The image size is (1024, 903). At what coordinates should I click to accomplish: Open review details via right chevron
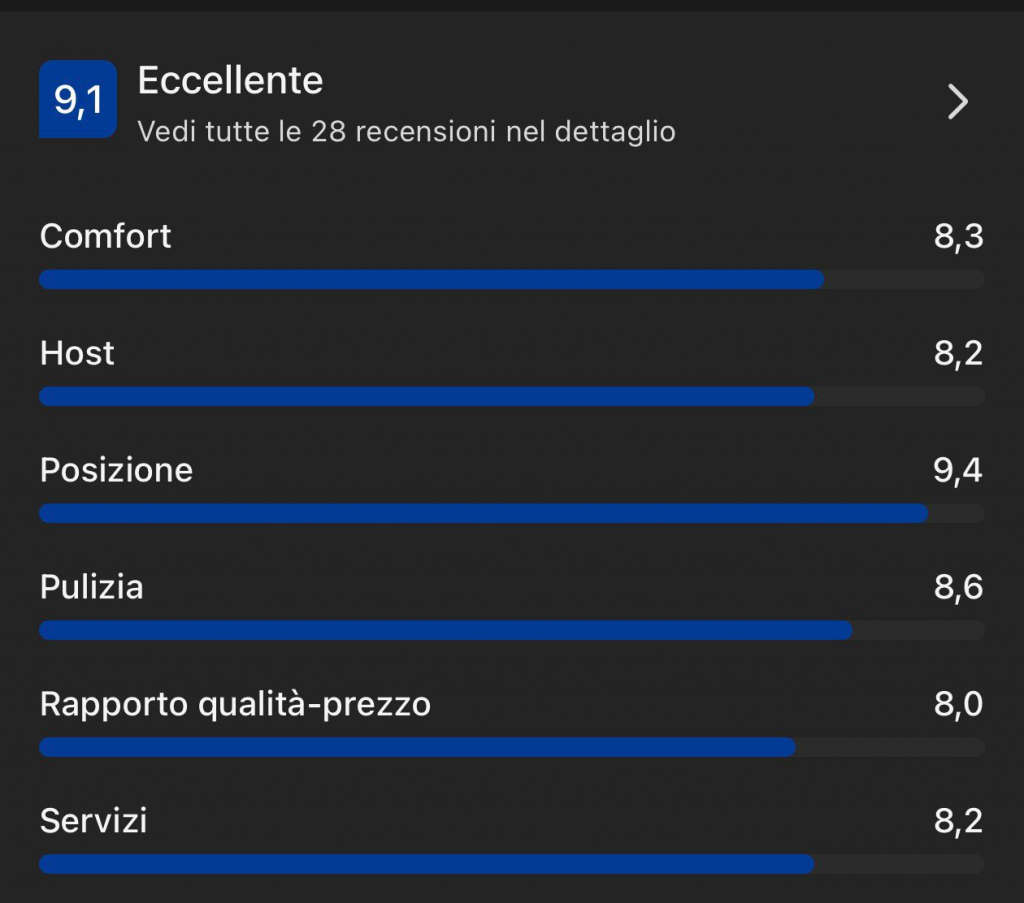point(957,101)
